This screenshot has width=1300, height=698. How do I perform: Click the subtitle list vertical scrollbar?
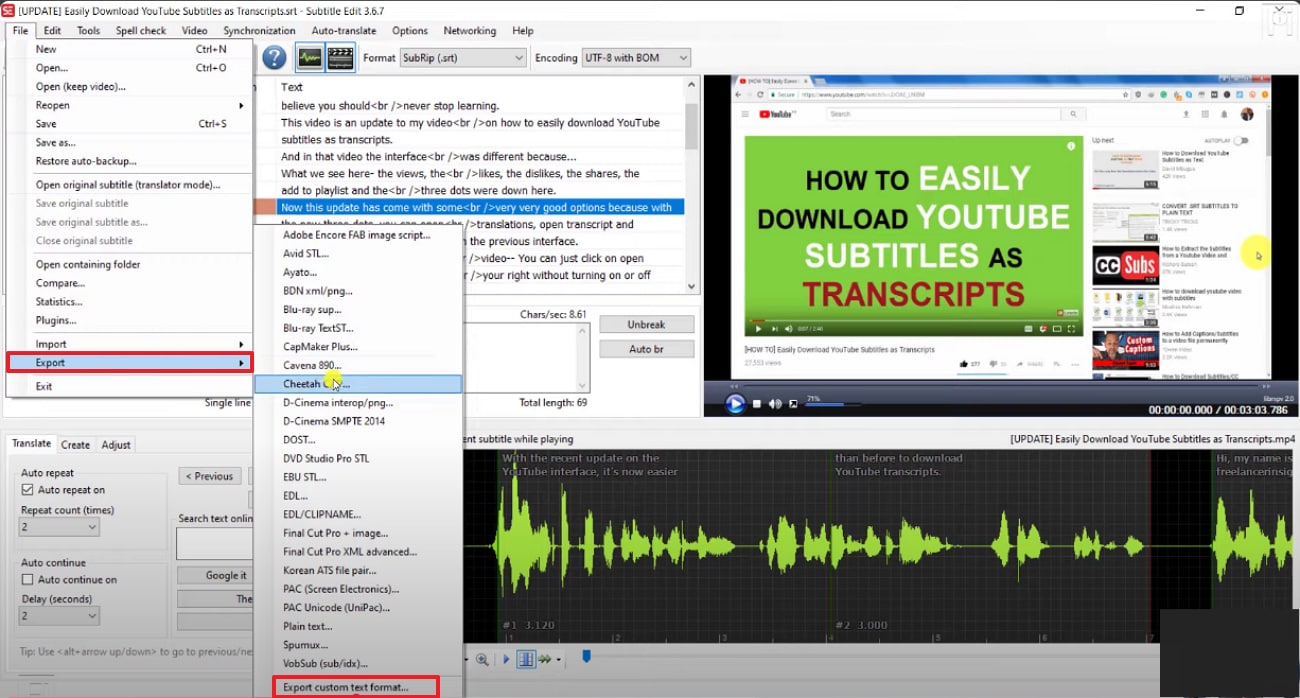(691, 185)
